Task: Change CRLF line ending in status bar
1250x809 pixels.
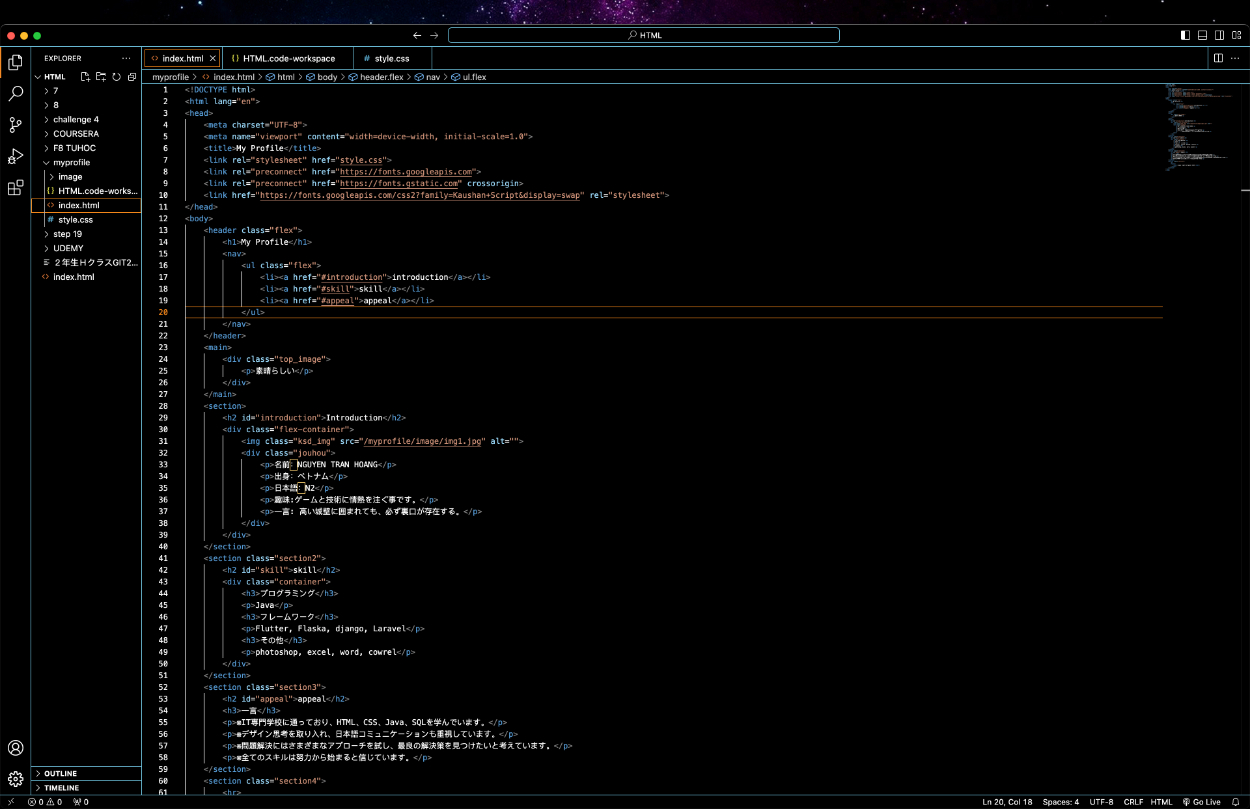Action: pyautogui.click(x=1133, y=801)
